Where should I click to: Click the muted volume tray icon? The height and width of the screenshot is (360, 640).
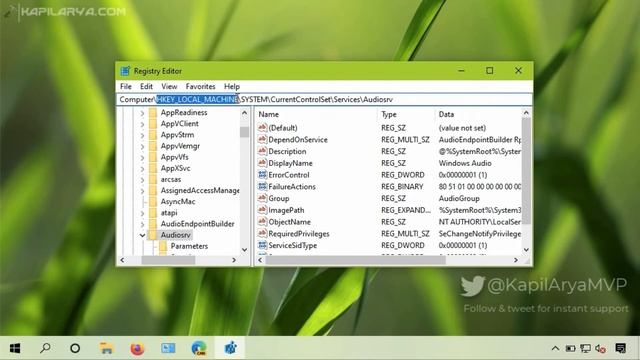pyautogui.click(x=600, y=349)
